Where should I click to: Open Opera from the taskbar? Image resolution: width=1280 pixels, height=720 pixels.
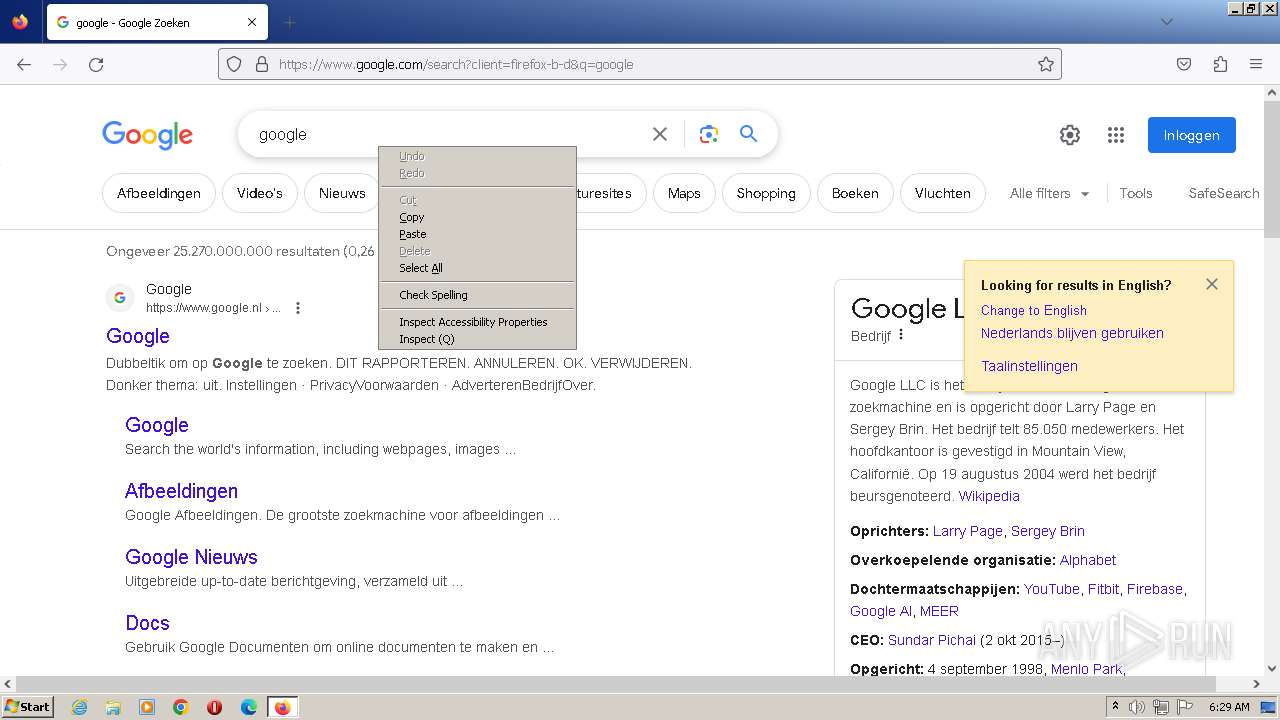tap(214, 707)
